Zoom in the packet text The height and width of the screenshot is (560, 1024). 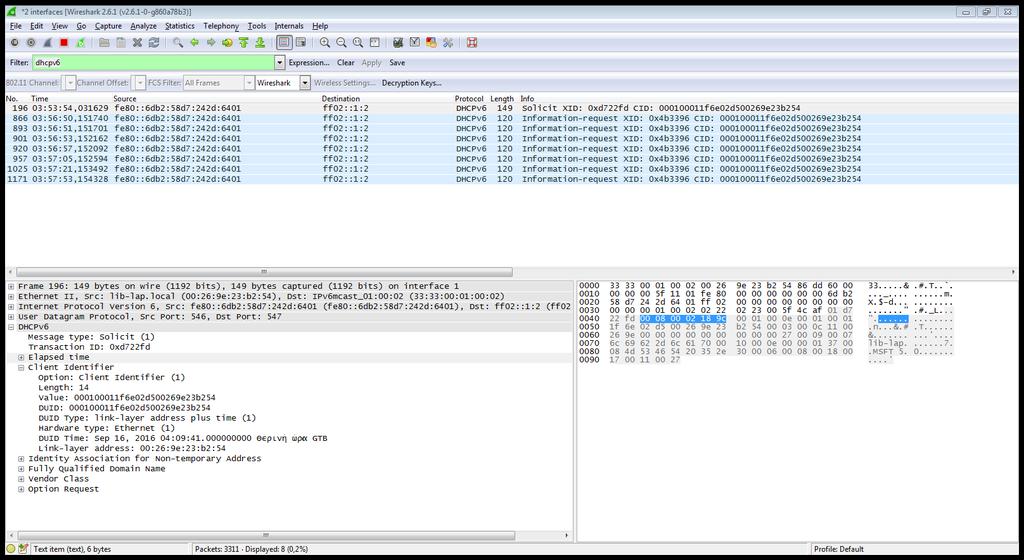[325, 42]
